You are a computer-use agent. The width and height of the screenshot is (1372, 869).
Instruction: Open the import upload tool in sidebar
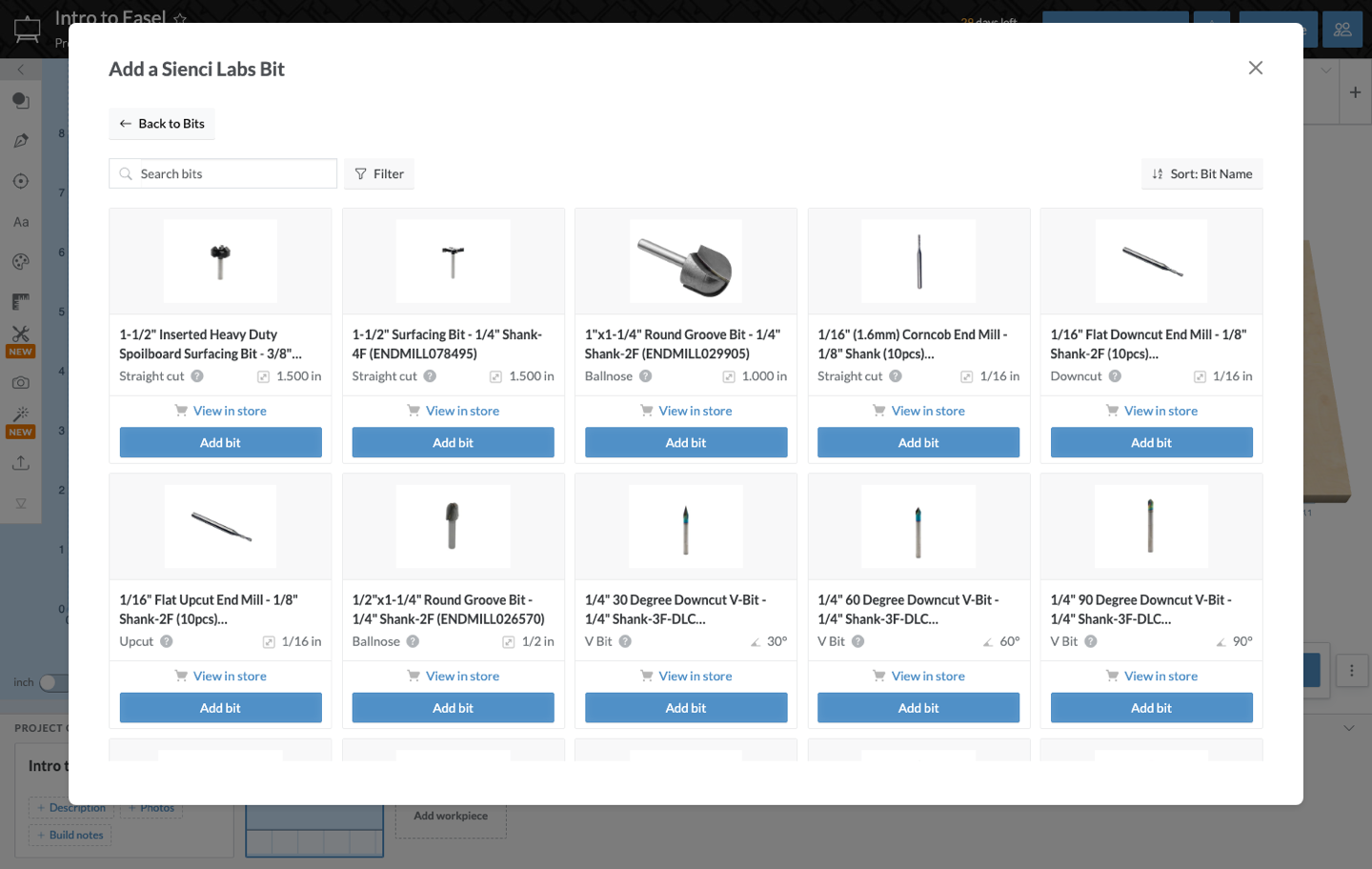[21, 463]
